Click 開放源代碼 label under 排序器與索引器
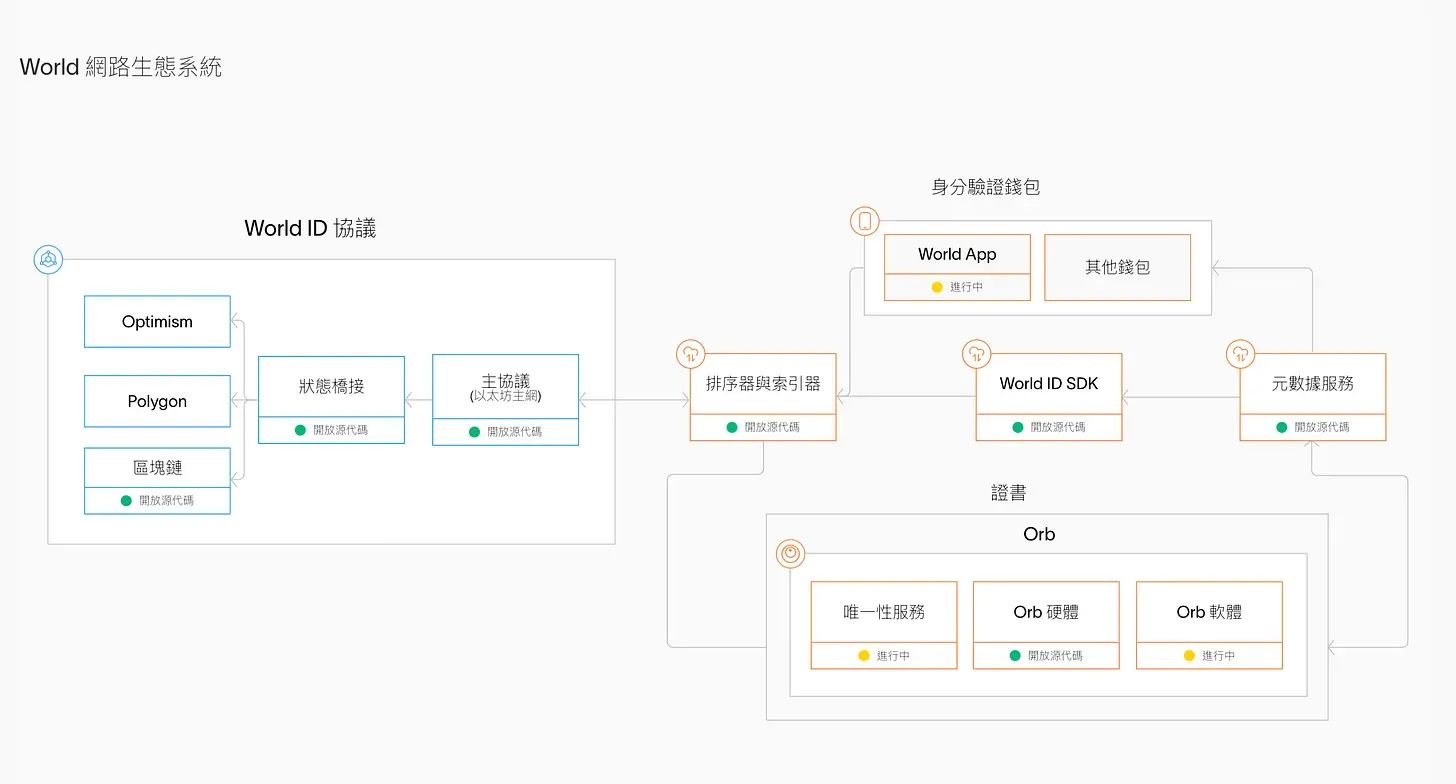This screenshot has height=784, width=1456. click(x=772, y=427)
